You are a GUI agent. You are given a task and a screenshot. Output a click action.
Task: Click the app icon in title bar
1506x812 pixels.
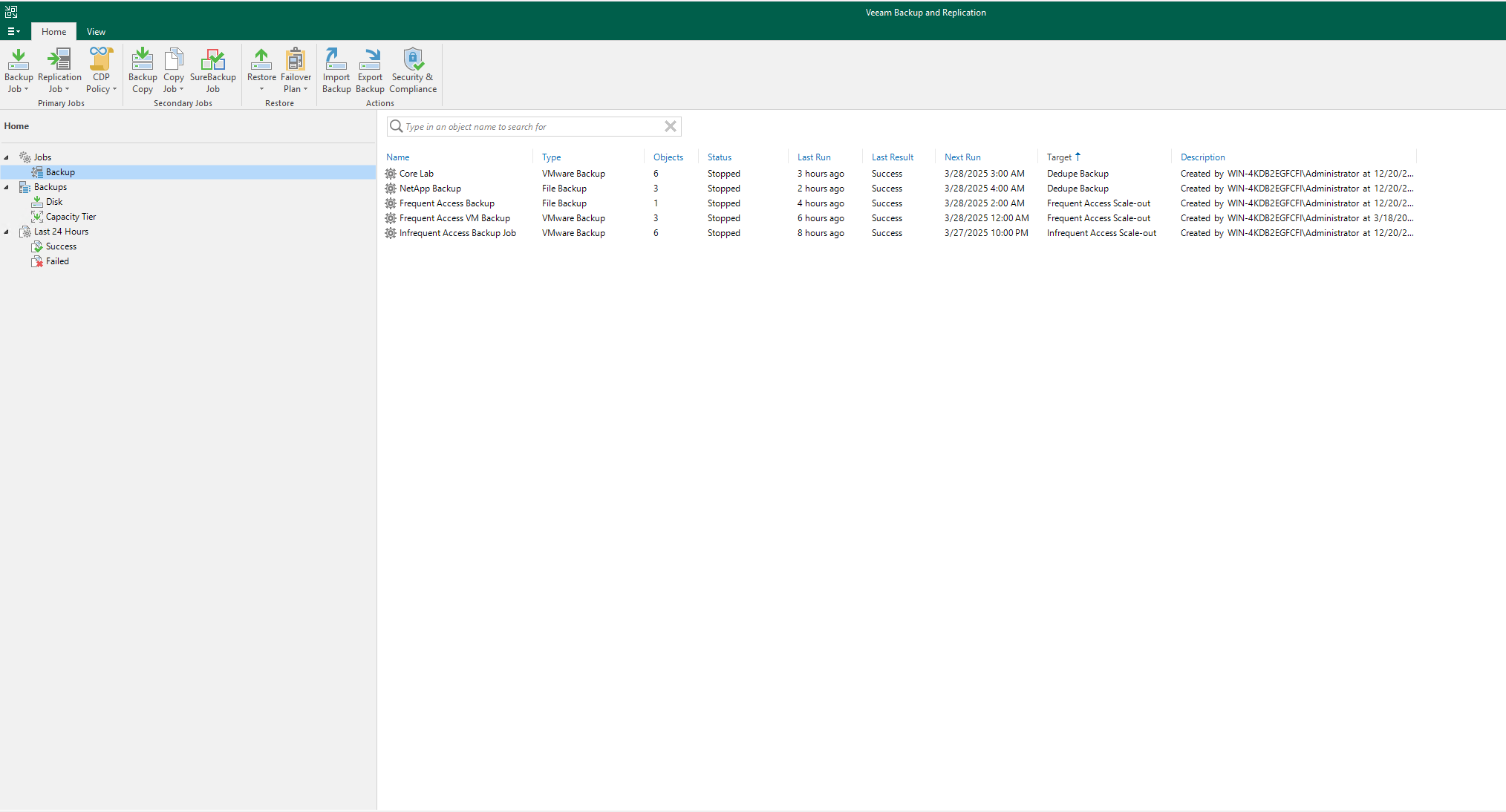[11, 12]
